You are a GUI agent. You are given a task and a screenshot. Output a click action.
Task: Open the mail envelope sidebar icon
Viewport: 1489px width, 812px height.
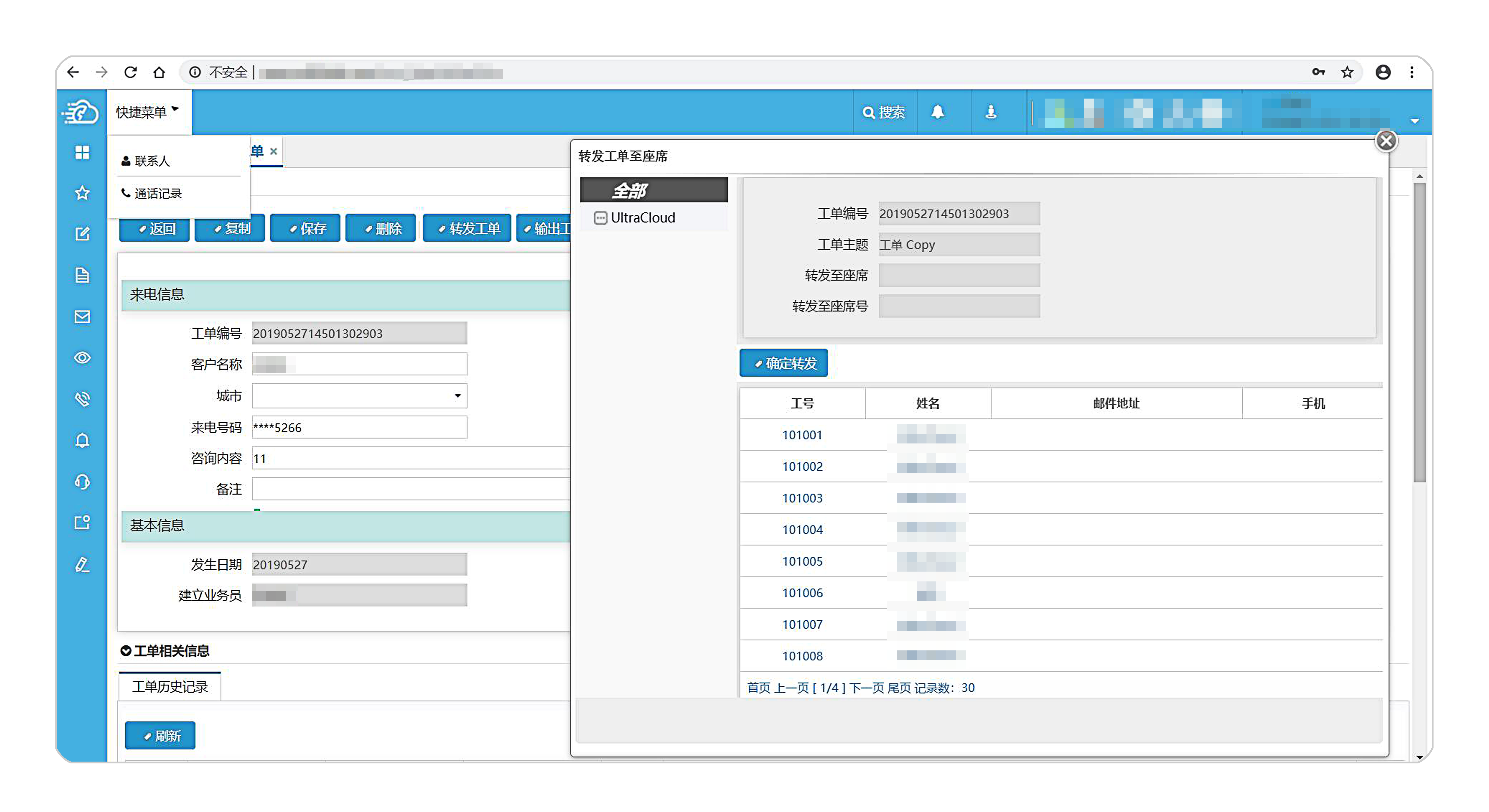pyautogui.click(x=82, y=317)
